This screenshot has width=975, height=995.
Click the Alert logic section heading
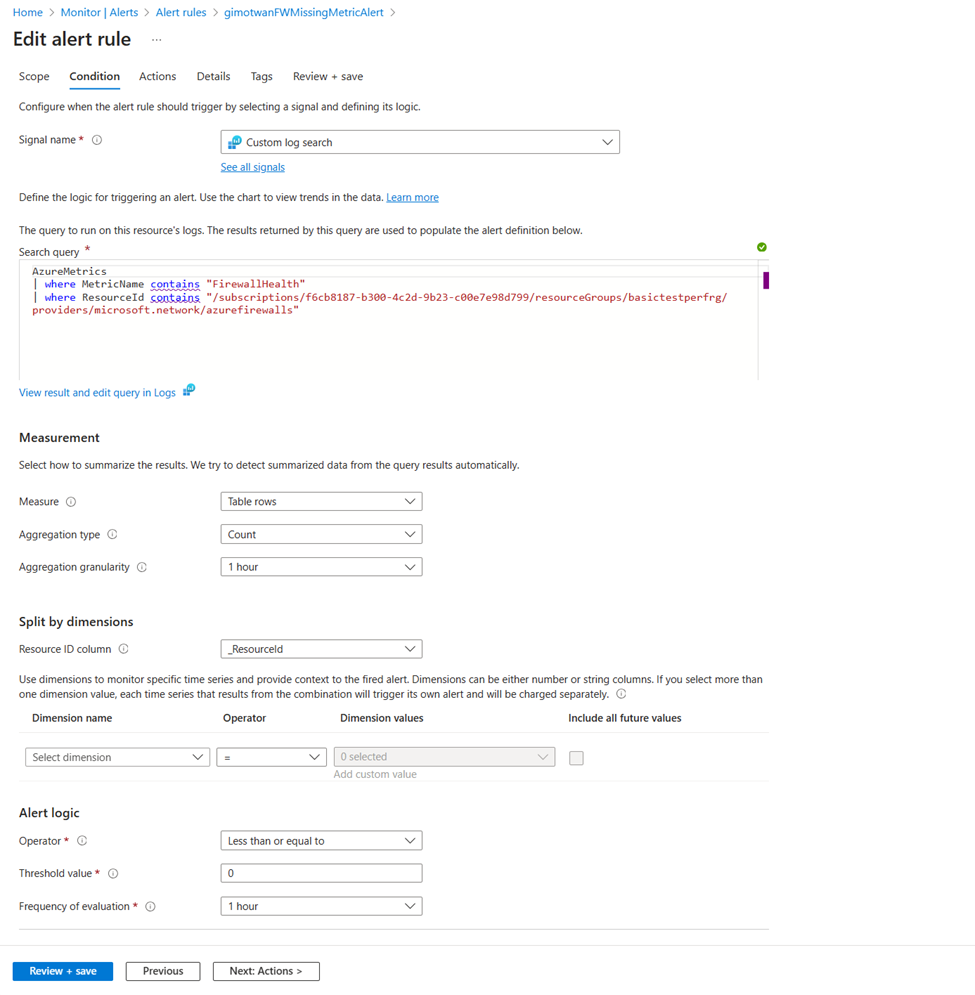pyautogui.click(x=49, y=813)
